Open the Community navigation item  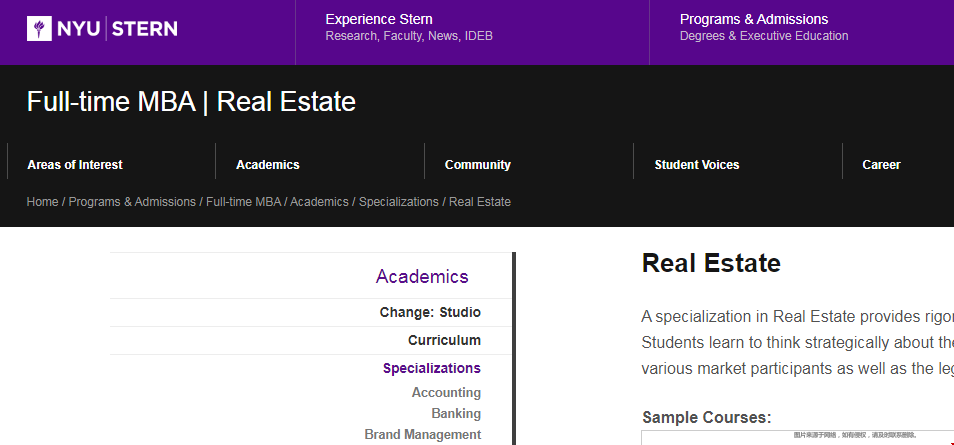478,165
